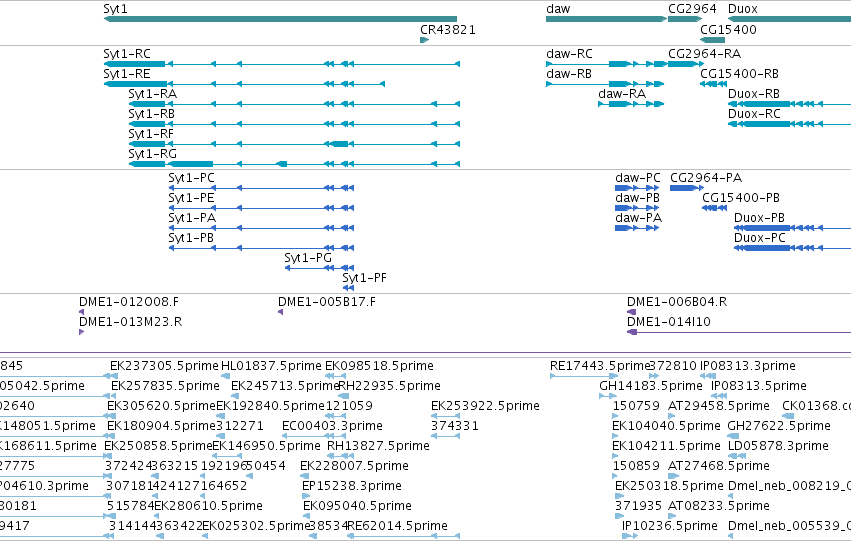Click protein Syt1-PG label
The image size is (851, 541).
[x=308, y=258]
